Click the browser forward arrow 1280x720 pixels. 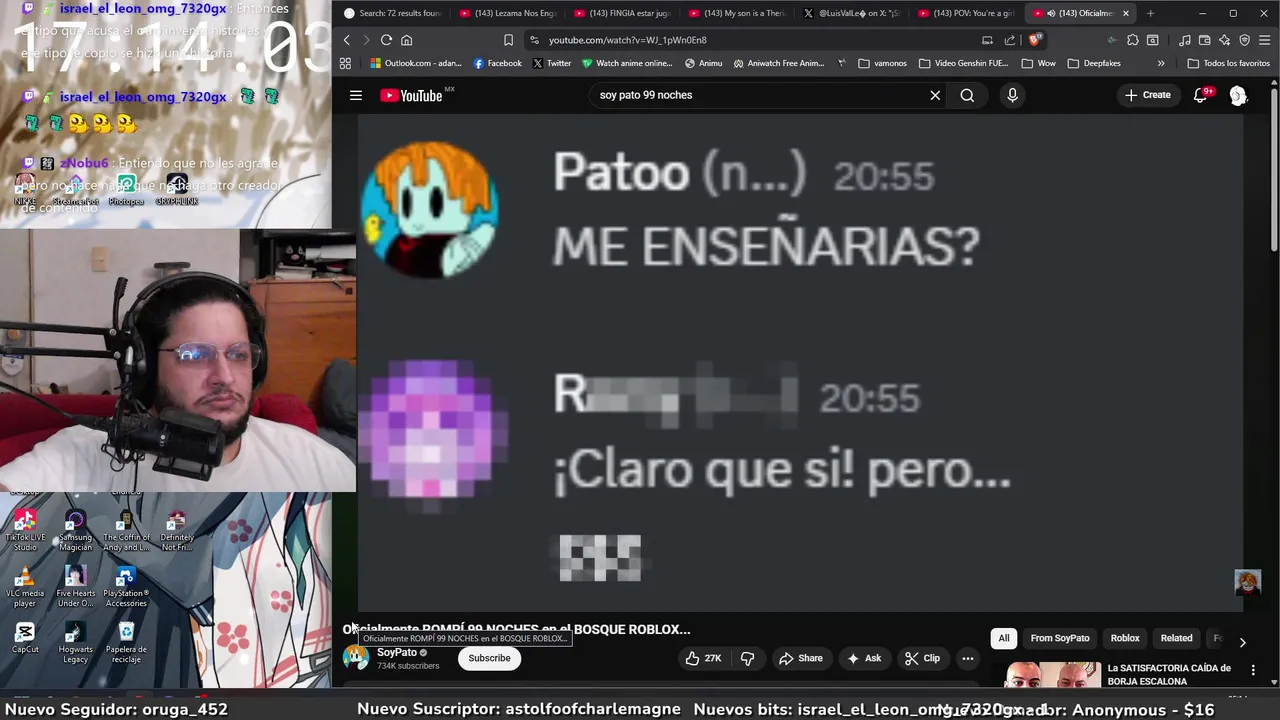pyautogui.click(x=366, y=40)
